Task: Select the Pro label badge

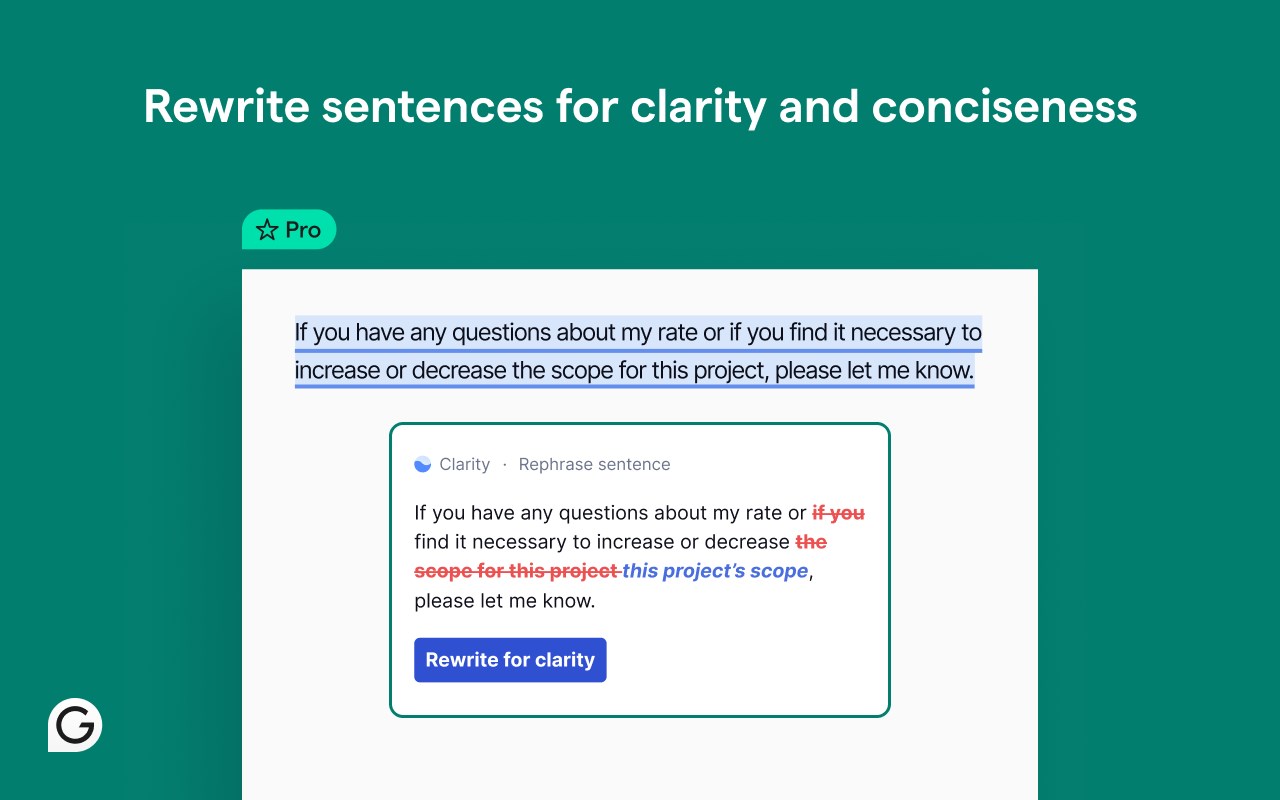Action: 289,230
